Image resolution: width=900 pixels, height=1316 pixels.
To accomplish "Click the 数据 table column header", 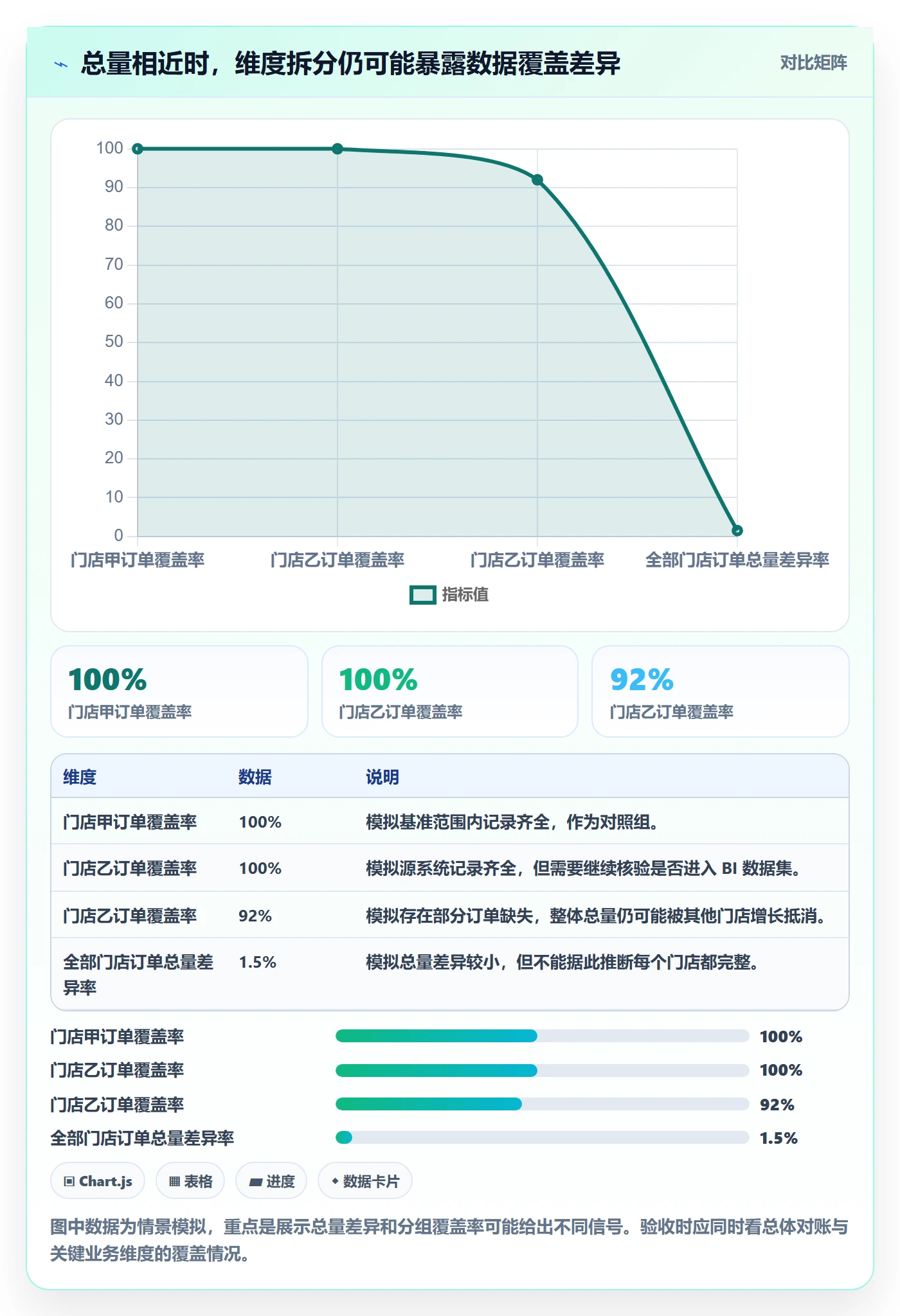I will (x=255, y=777).
